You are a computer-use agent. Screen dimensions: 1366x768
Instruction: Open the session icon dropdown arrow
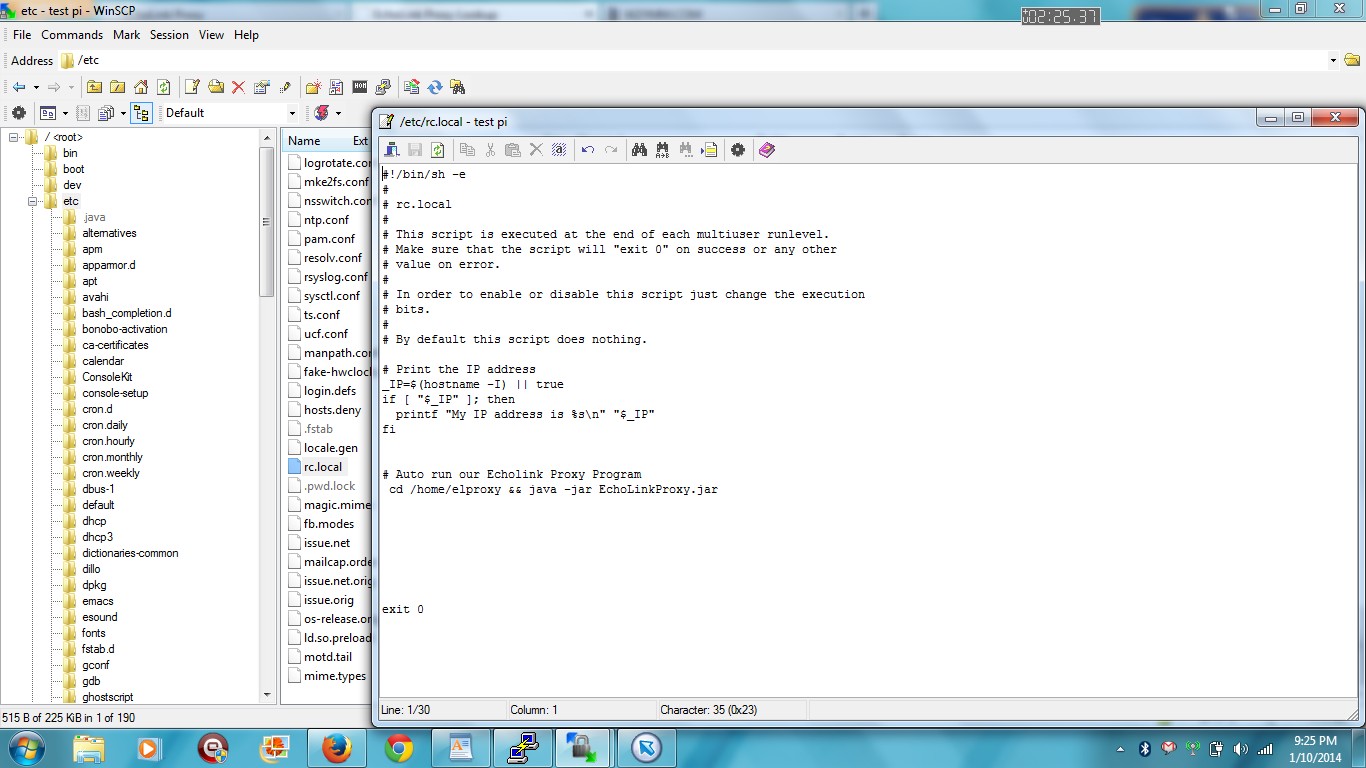point(338,113)
